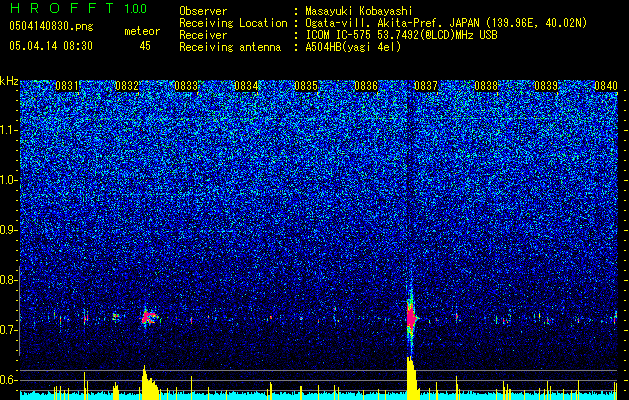This screenshot has height=400, width=629.
Task: Click the tall yellow power peak below 0837
Action: pyautogui.click(x=412, y=378)
